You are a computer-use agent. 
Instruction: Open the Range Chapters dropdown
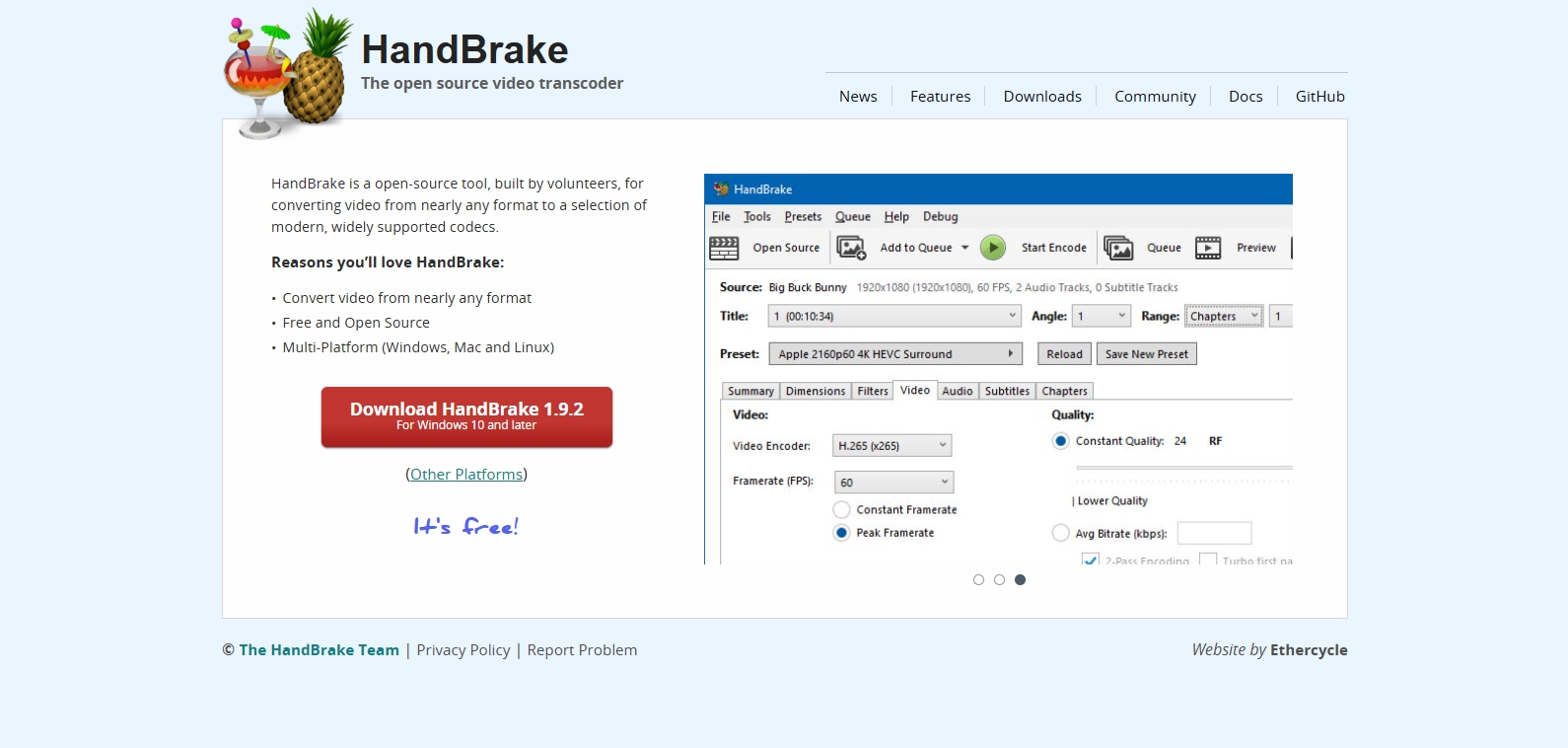[1224, 316]
